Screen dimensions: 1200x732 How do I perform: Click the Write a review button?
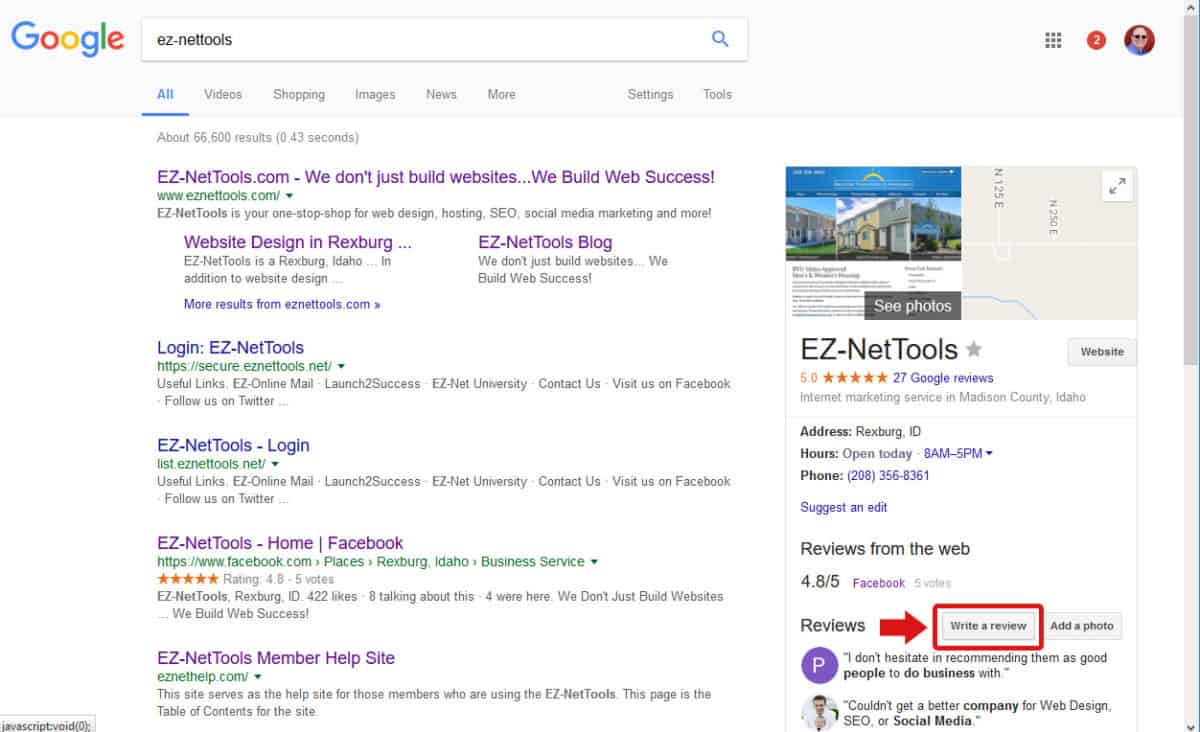[x=988, y=626]
